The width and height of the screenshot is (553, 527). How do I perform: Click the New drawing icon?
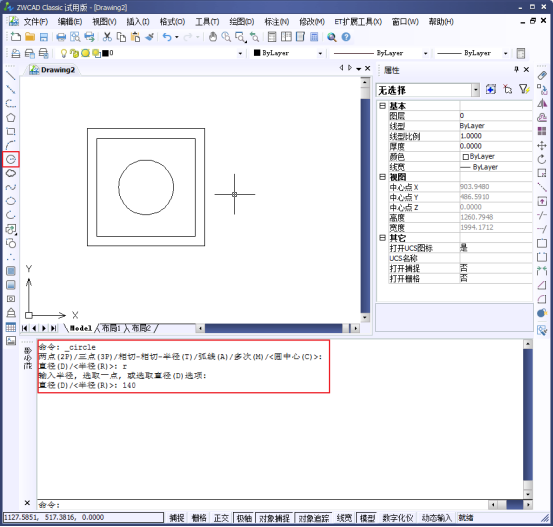tap(16, 37)
